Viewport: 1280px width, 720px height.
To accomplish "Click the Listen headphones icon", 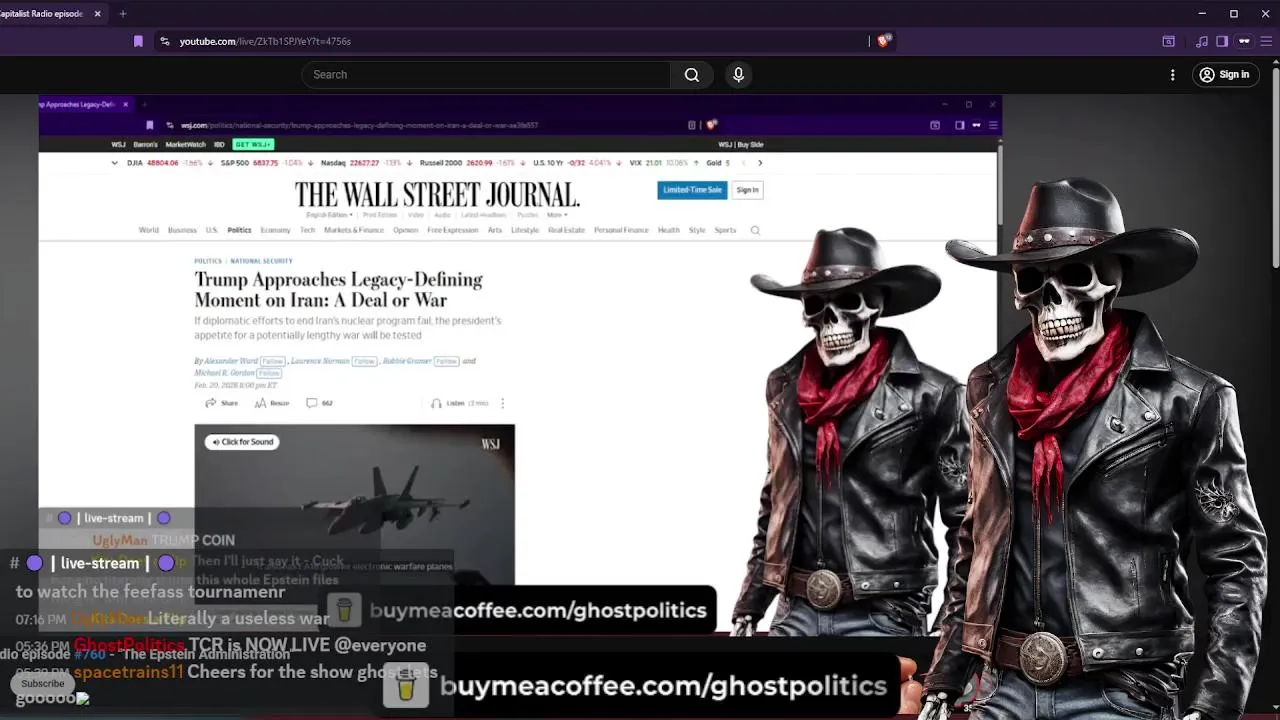I will point(436,403).
